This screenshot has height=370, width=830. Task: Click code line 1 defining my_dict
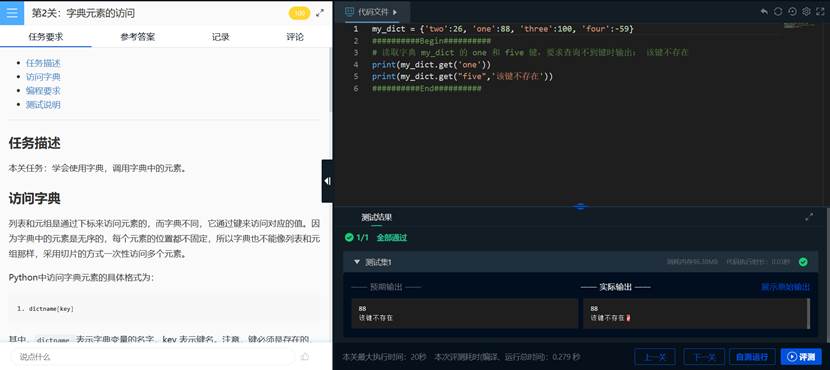[502, 29]
